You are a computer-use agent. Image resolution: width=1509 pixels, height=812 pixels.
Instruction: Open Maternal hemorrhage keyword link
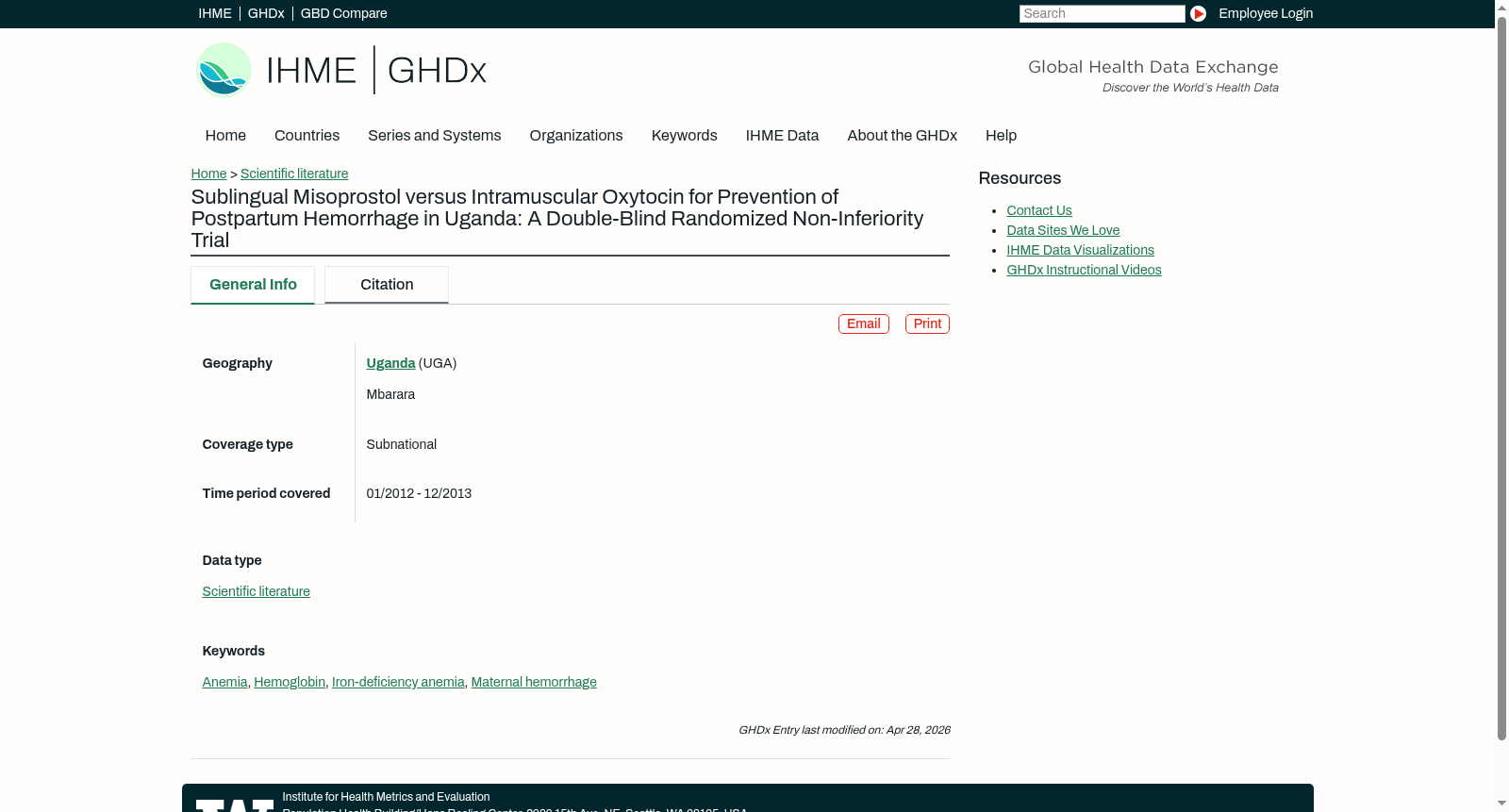(x=534, y=682)
